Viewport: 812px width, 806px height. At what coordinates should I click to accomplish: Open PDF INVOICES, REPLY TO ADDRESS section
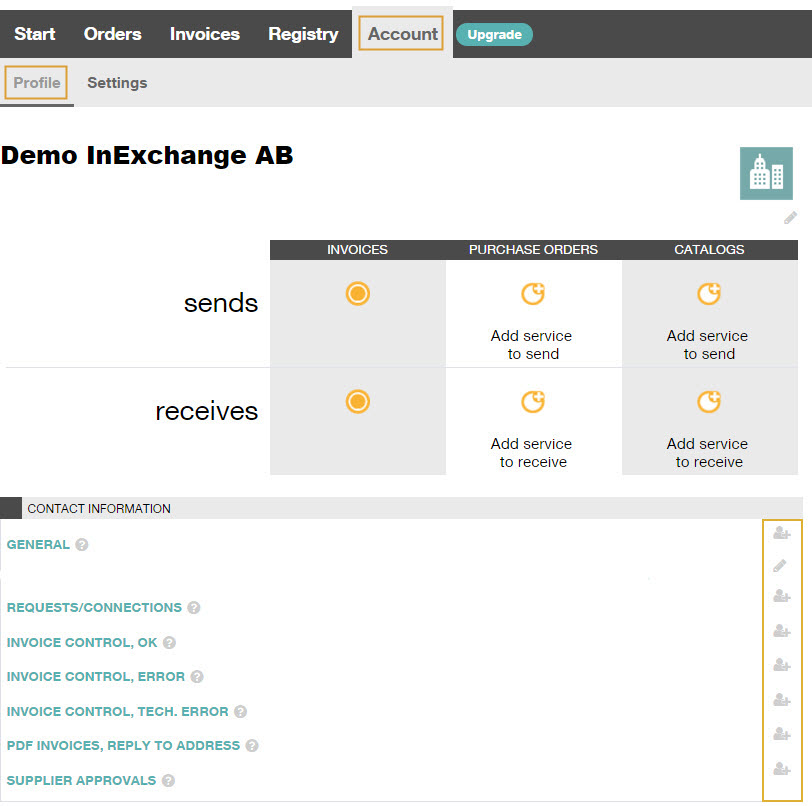click(123, 745)
